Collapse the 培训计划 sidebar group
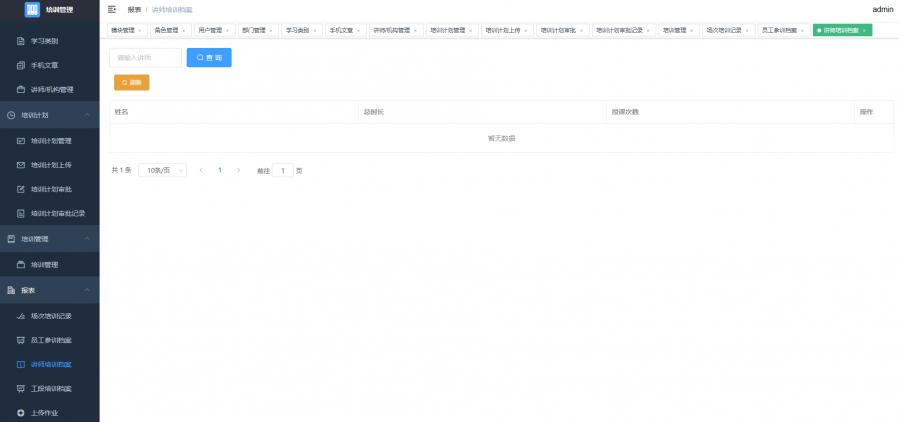 [x=87, y=115]
